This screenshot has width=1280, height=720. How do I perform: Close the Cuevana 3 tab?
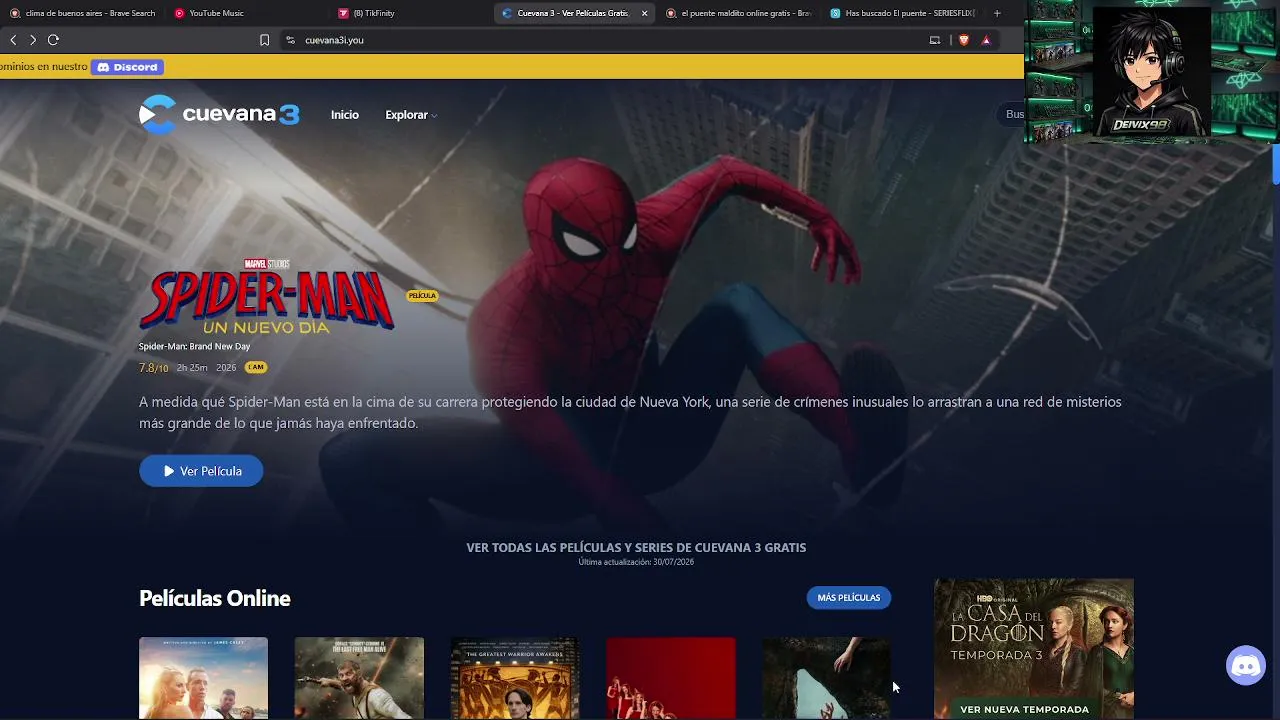pyautogui.click(x=644, y=13)
